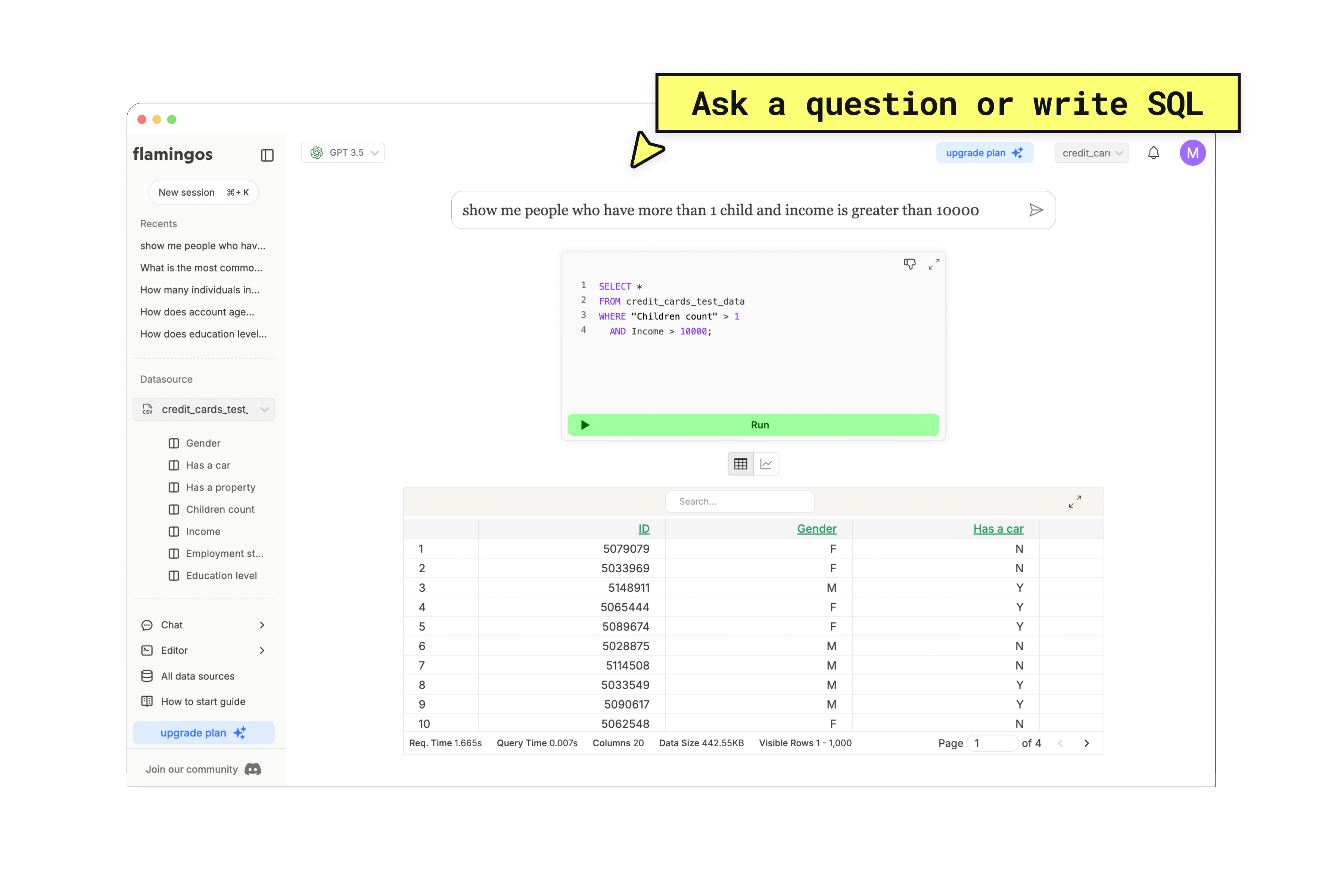Open All data sources
The width and height of the screenshot is (1344, 896).
click(197, 676)
